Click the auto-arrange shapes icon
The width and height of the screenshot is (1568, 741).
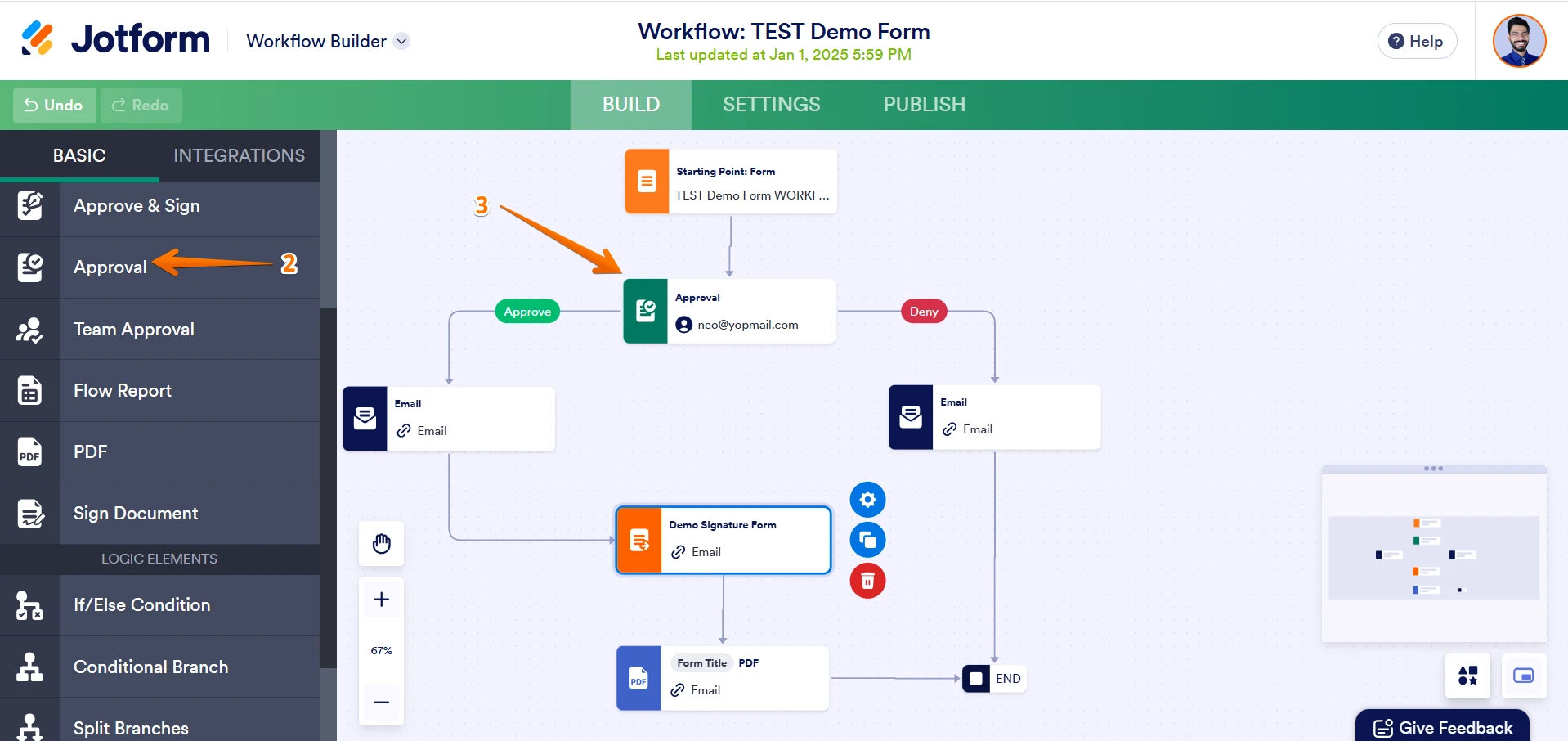(1467, 676)
